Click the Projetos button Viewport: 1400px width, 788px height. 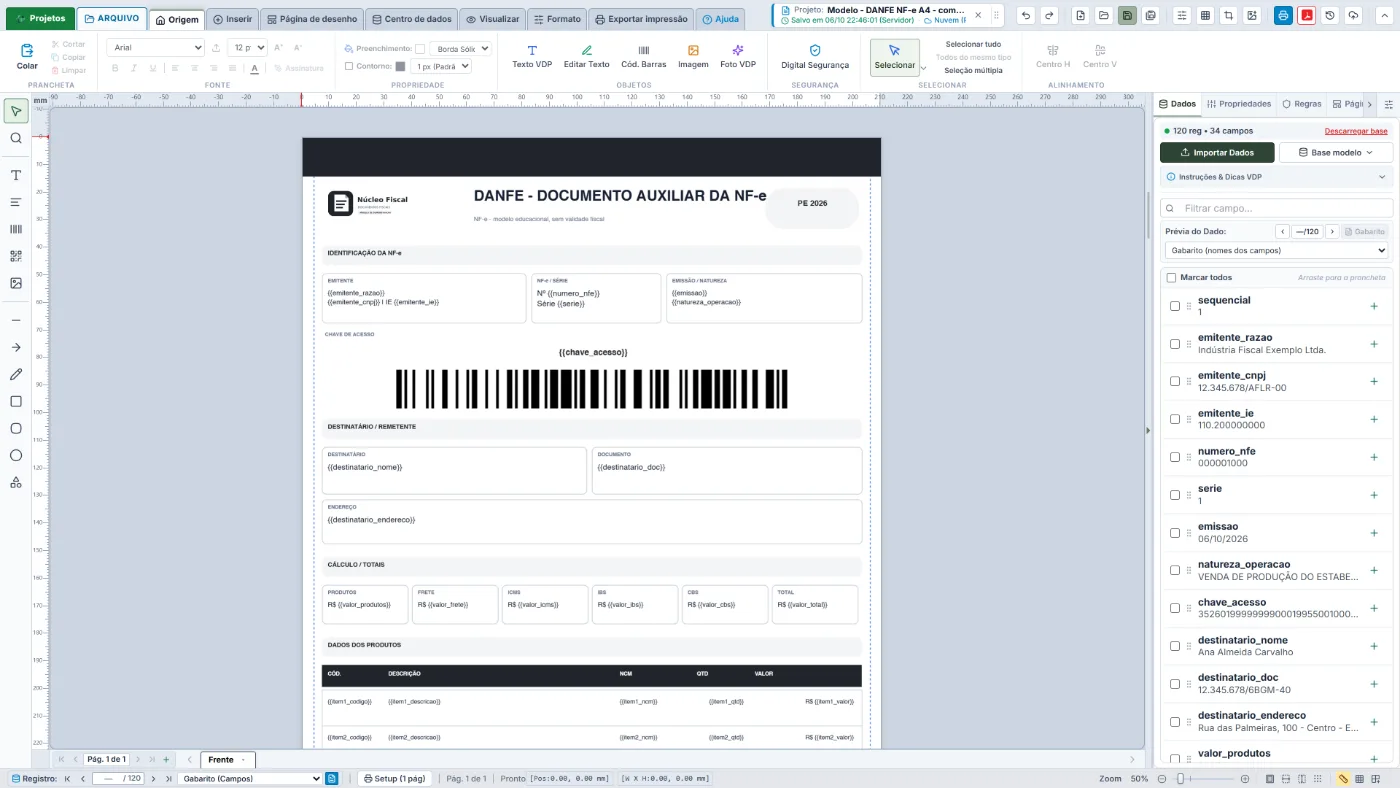point(40,18)
